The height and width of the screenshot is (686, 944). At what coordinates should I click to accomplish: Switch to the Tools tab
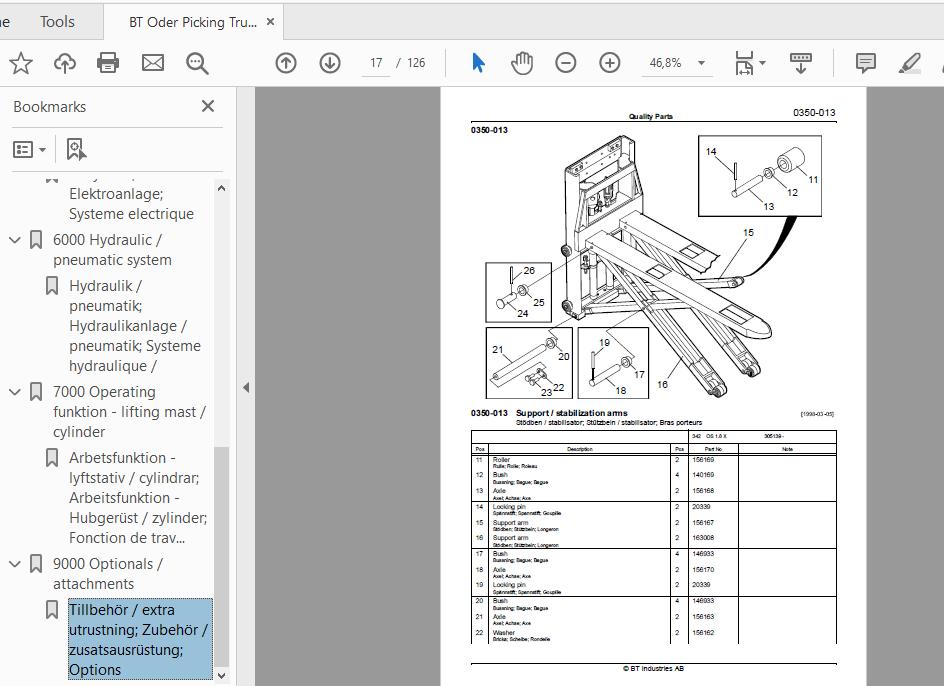(57, 21)
